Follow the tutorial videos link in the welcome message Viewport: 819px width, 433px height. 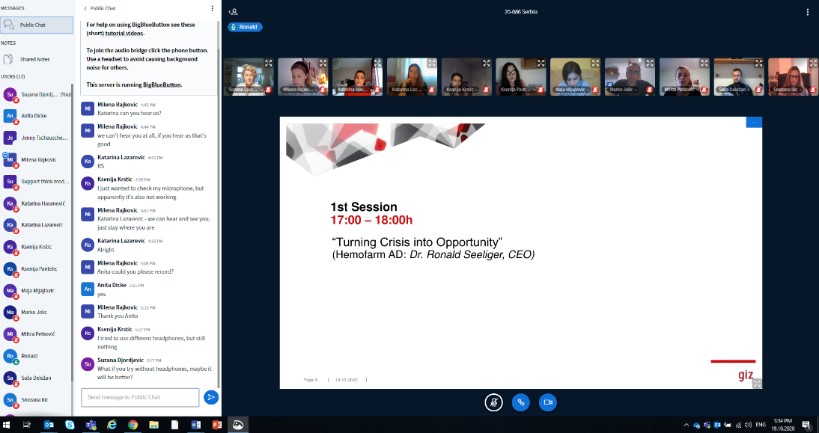124,33
